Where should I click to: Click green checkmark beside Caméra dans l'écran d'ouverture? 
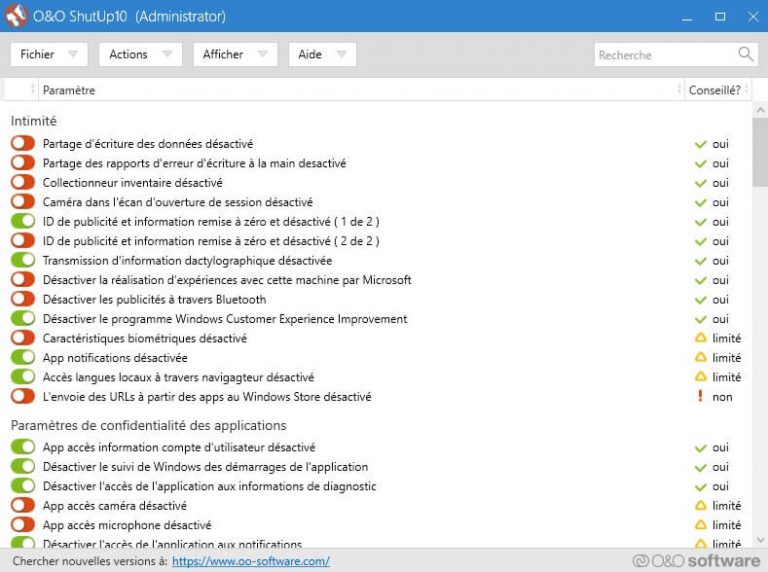click(700, 203)
